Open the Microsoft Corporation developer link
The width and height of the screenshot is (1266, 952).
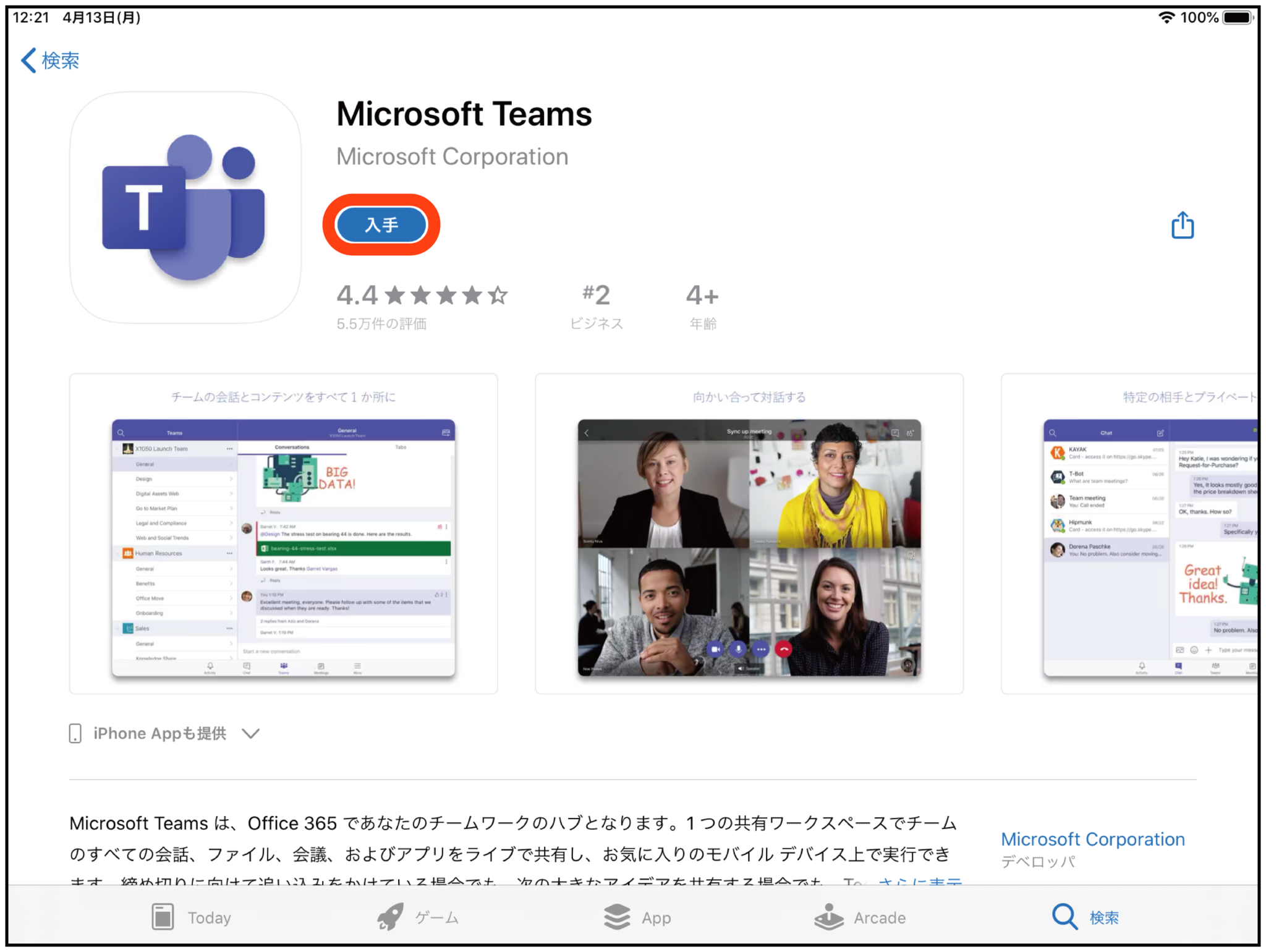coord(1092,839)
